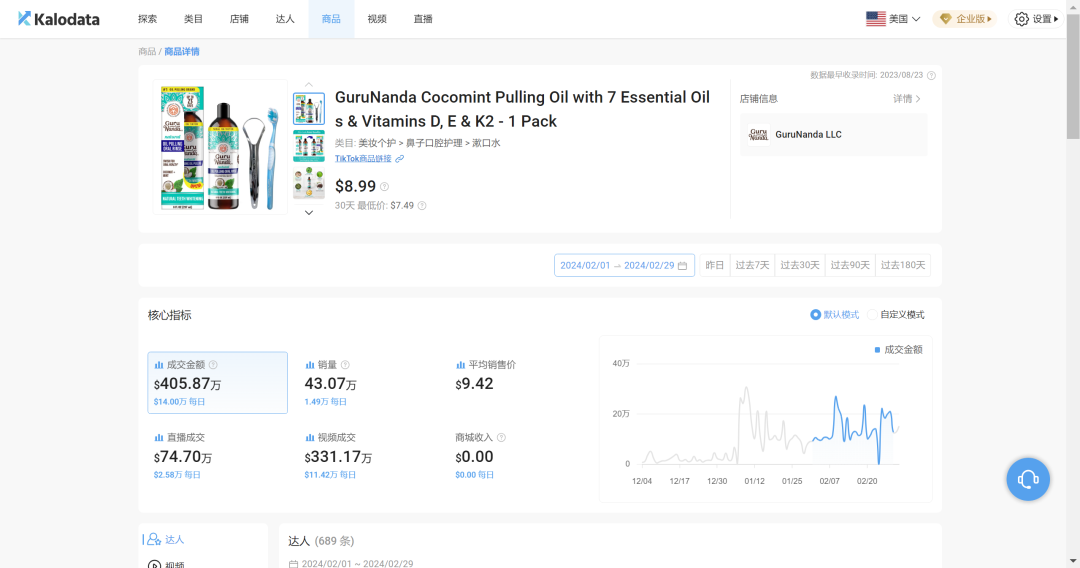Select 自定义模式 radio option

pyautogui.click(x=872, y=315)
